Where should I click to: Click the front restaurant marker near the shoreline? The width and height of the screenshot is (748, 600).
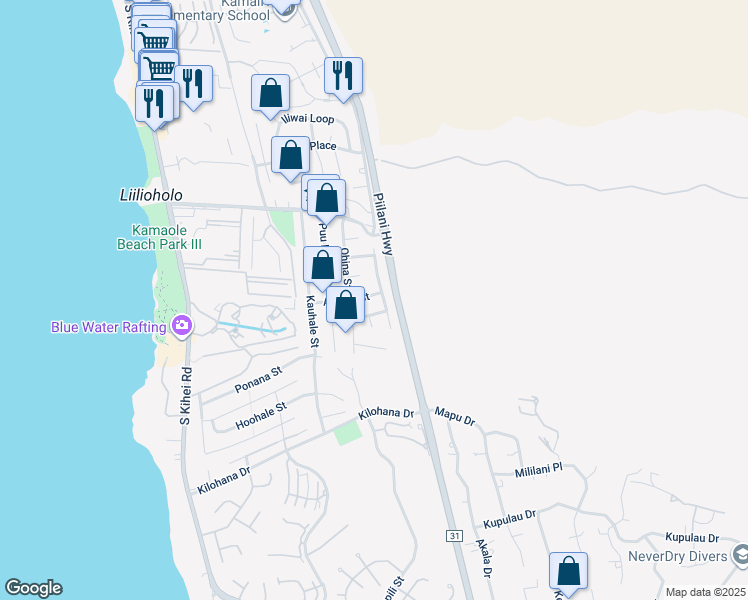154,105
